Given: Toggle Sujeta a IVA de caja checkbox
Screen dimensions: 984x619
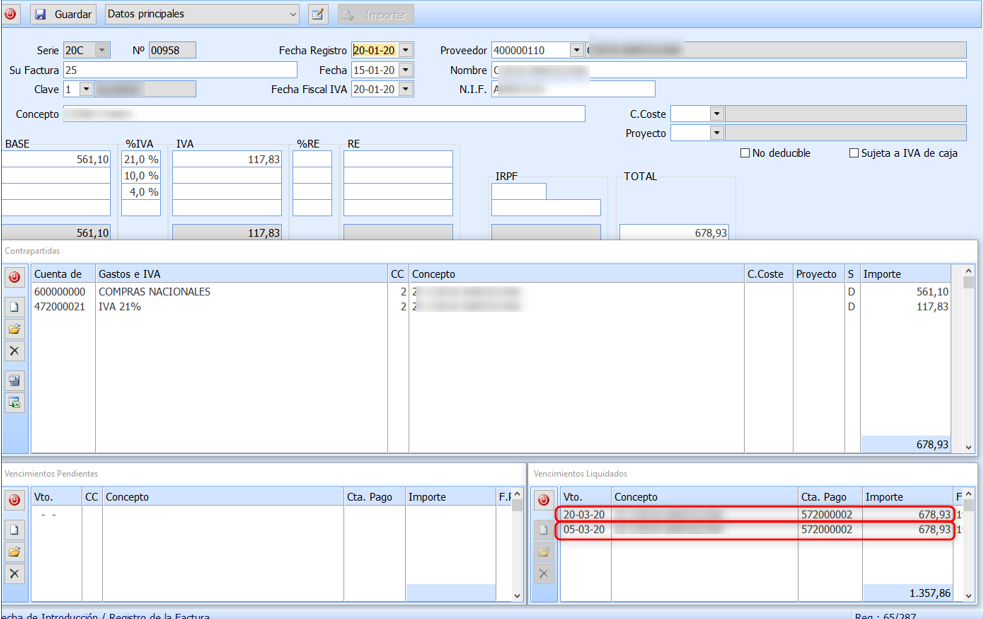Looking at the screenshot, I should coord(854,153).
